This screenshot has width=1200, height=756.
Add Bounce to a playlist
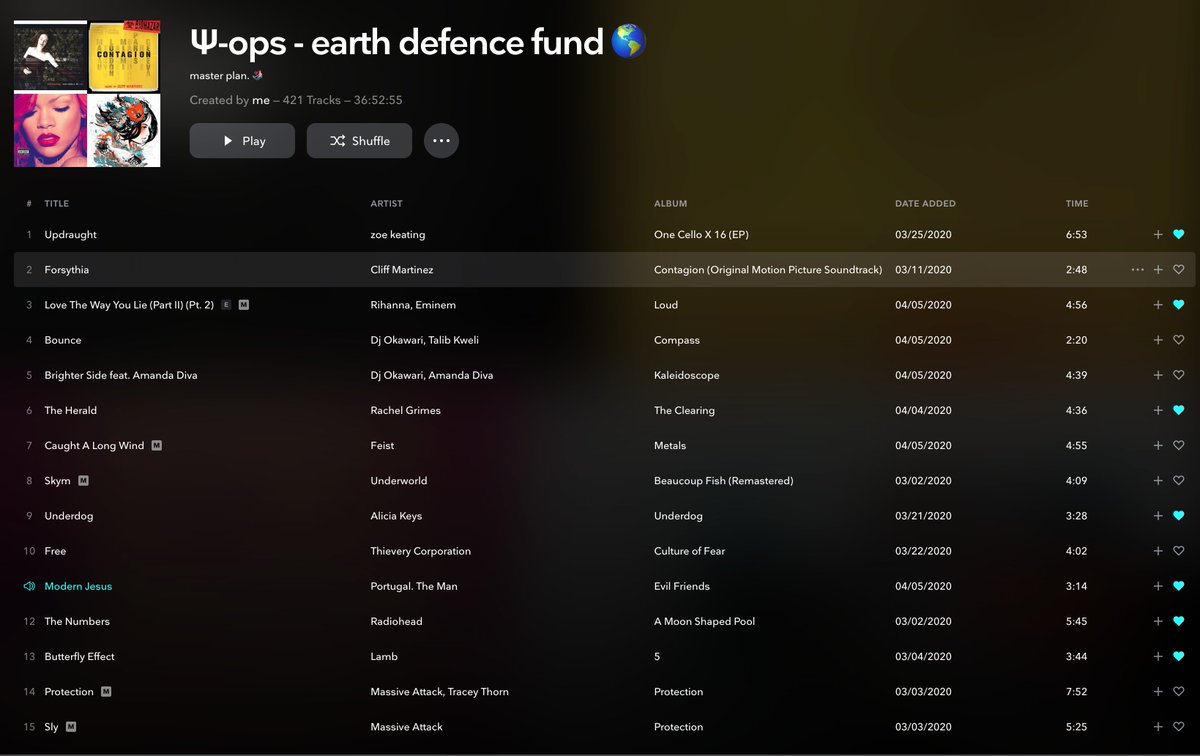1158,340
